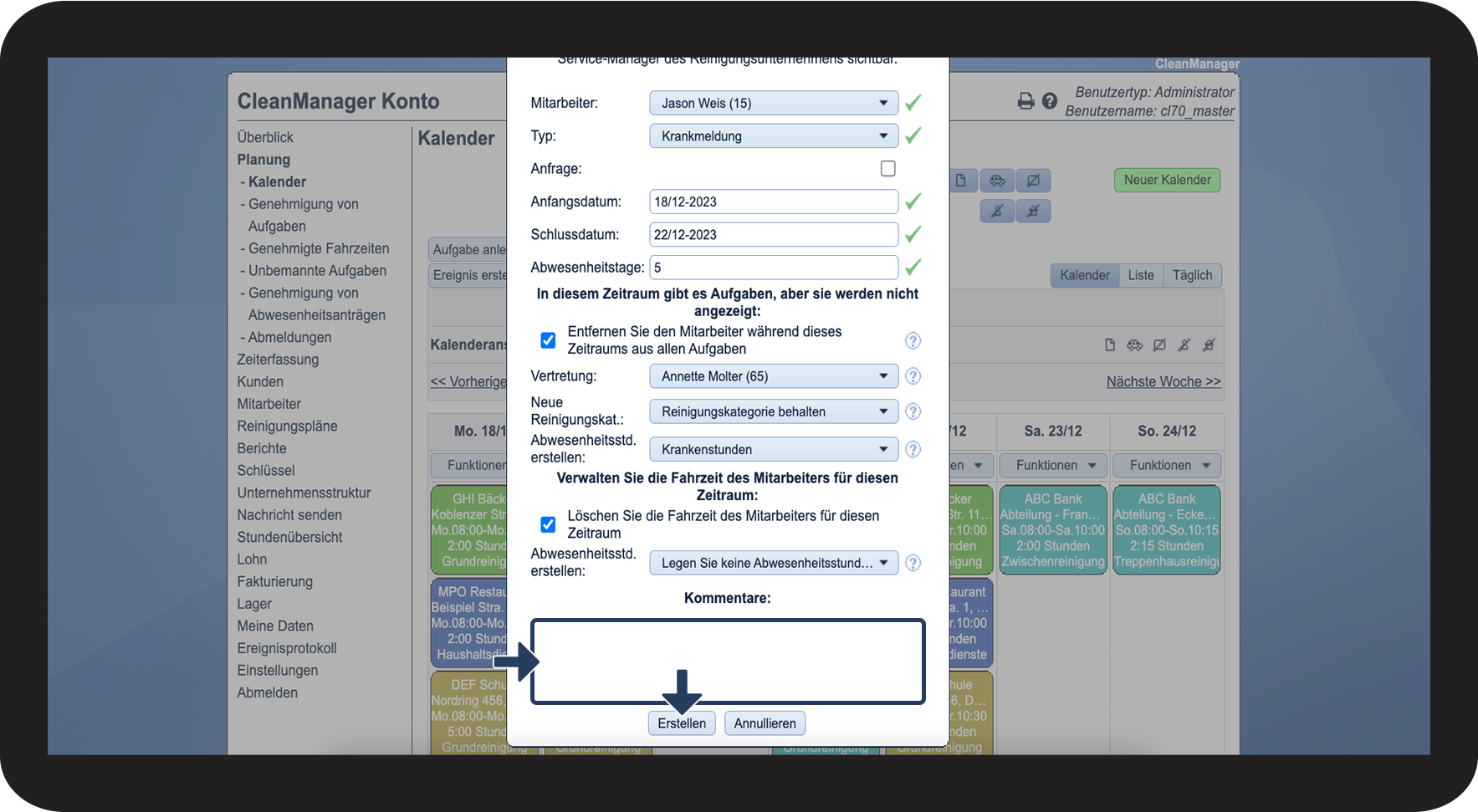Open the Krankenstunden dropdown
The width and height of the screenshot is (1478, 812).
pos(774,449)
